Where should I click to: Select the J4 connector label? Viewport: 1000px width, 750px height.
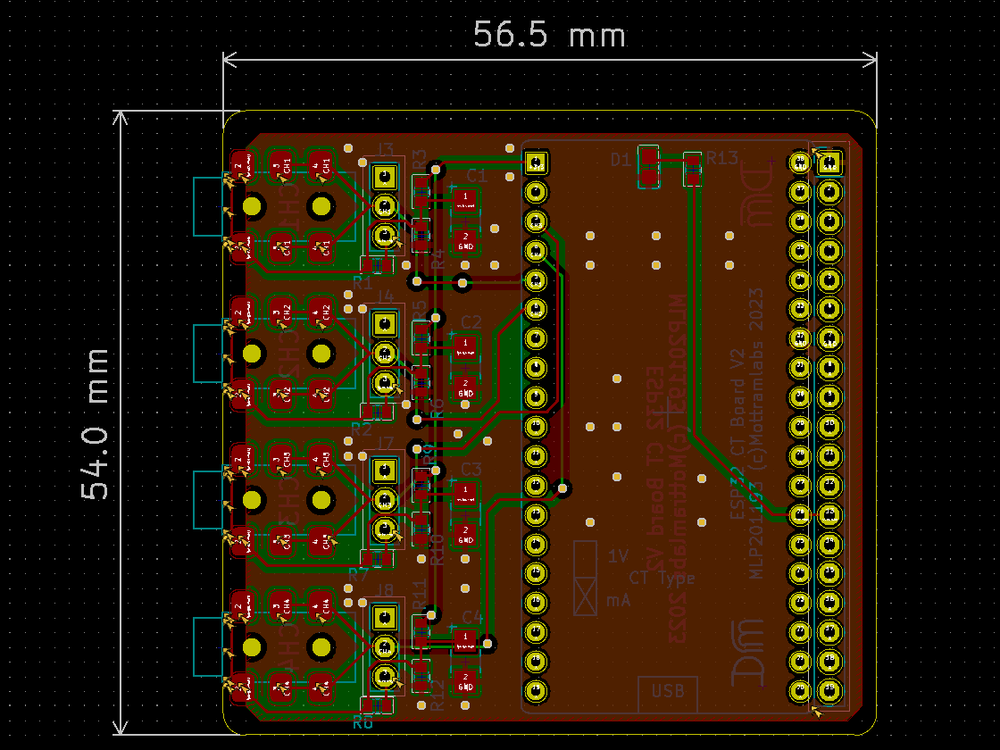pos(386,297)
